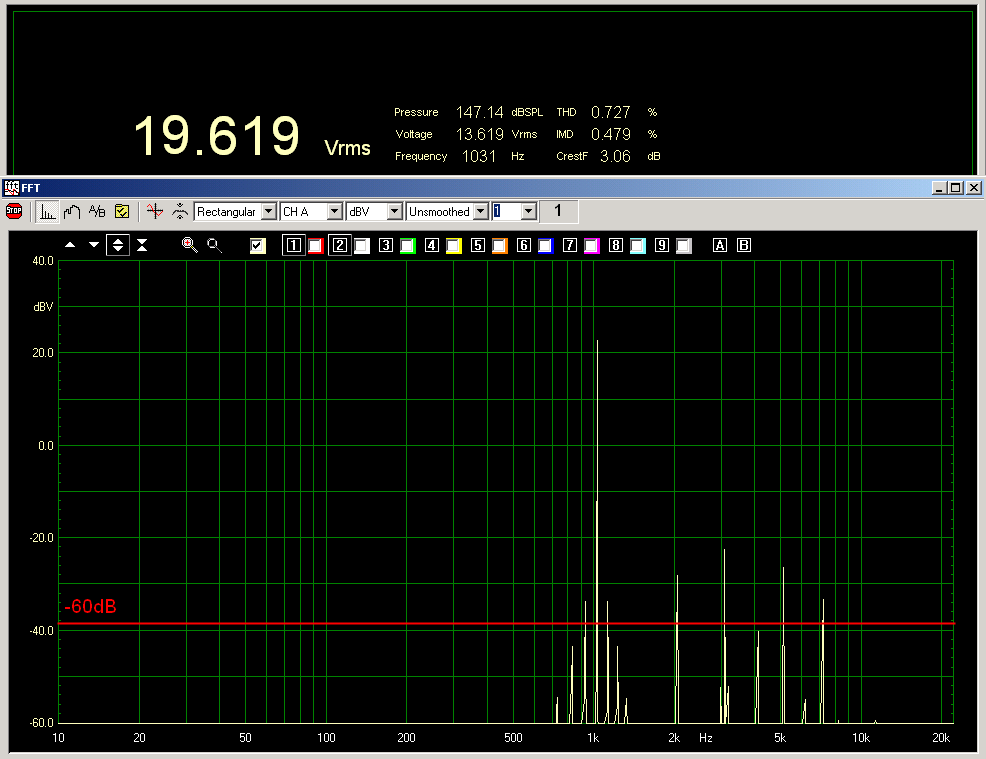Shift the graph up with the up arrow

coord(70,245)
